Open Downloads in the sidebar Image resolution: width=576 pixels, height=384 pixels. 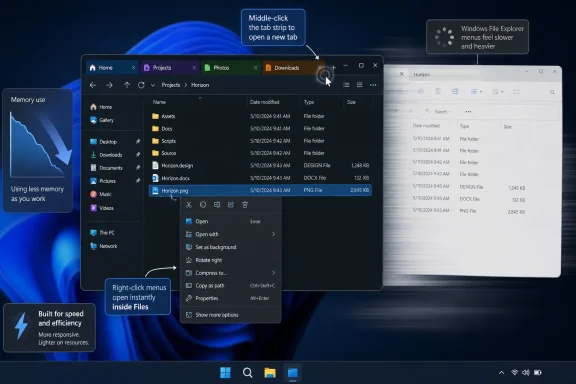(106, 155)
